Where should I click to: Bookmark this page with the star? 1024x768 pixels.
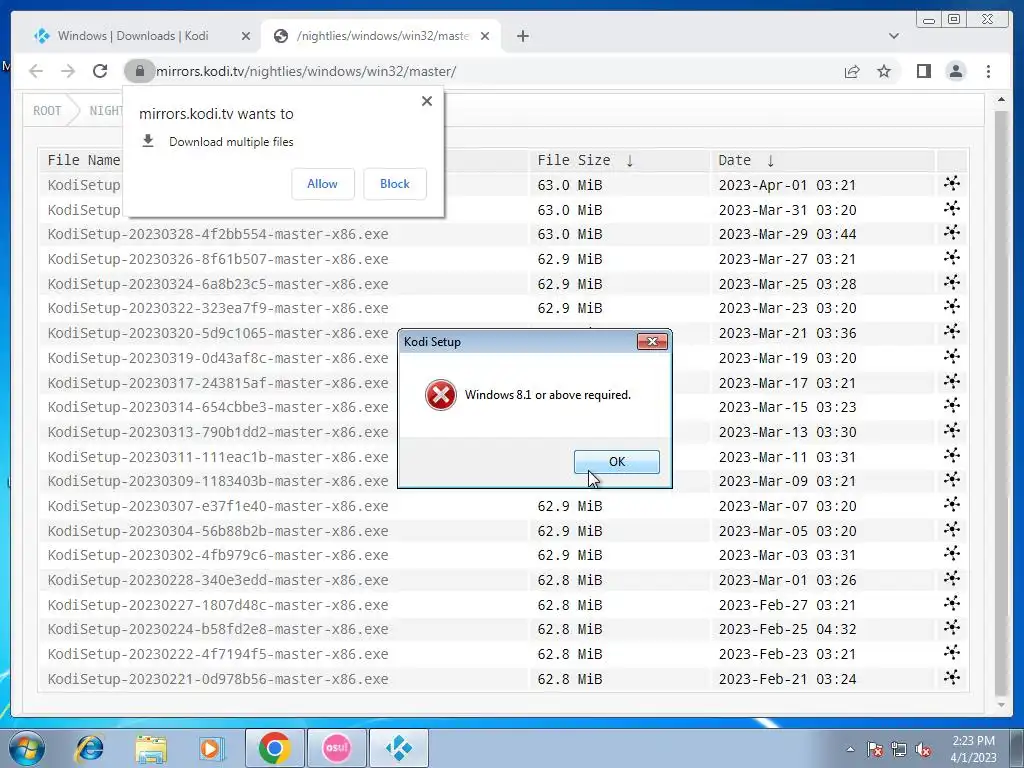click(884, 71)
